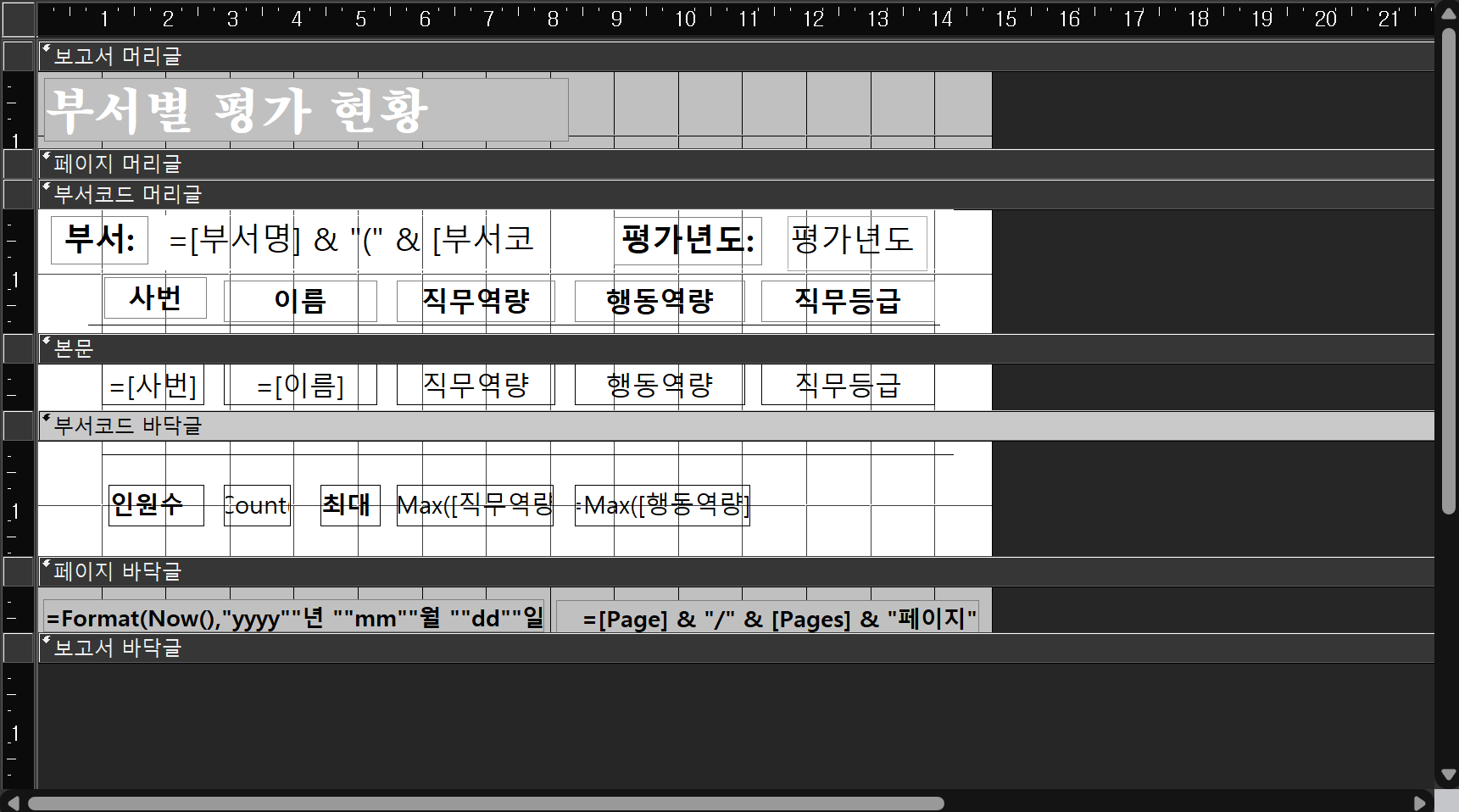Select the 평가년도: label in group header
This screenshot has height=812, width=1459.
click(688, 240)
